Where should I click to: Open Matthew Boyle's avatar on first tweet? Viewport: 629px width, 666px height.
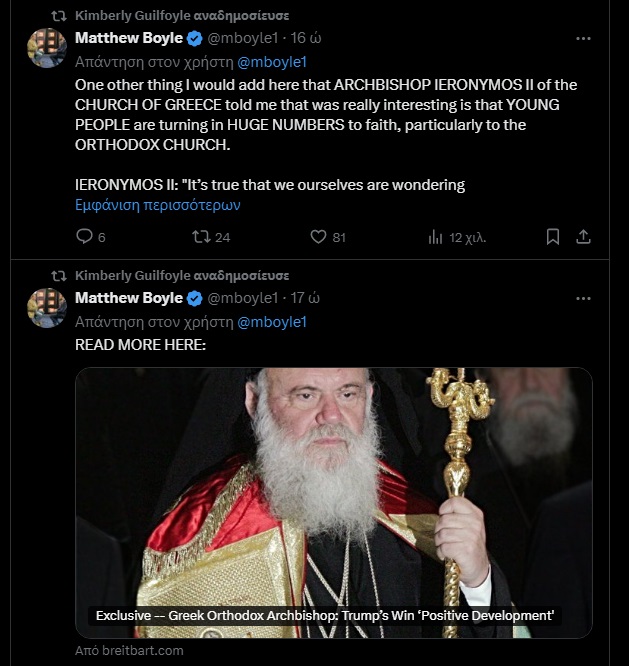click(47, 48)
